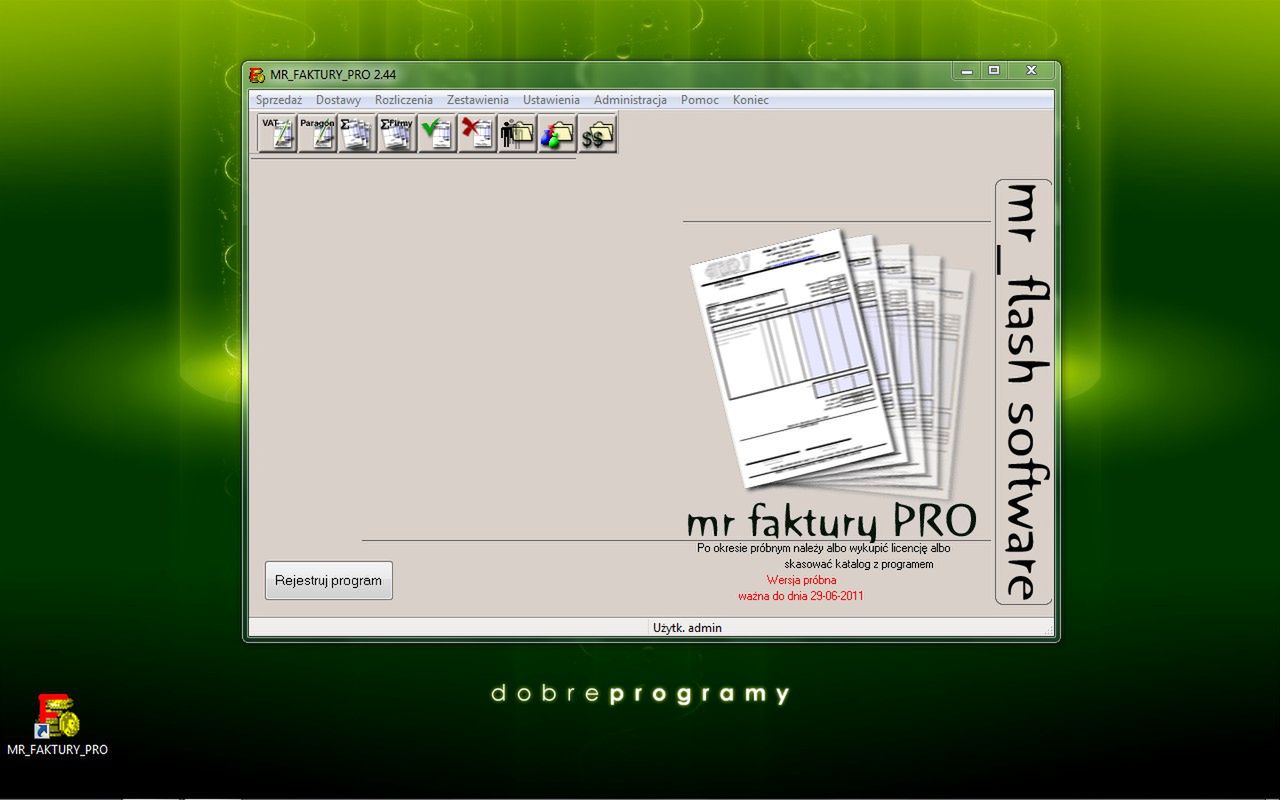Screen dimensions: 1280x800
Task: Open the Pomoc menu
Action: [x=700, y=100]
